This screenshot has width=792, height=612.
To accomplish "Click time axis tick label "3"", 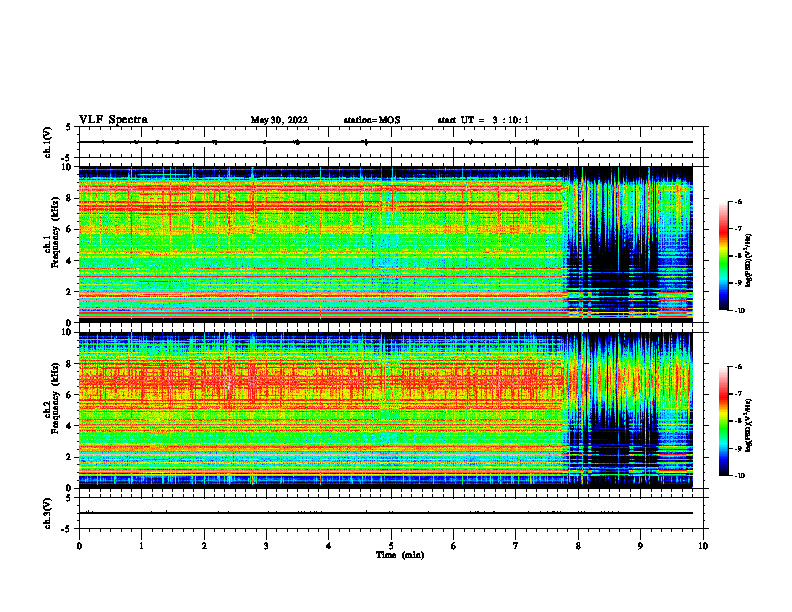I will 266,546.
